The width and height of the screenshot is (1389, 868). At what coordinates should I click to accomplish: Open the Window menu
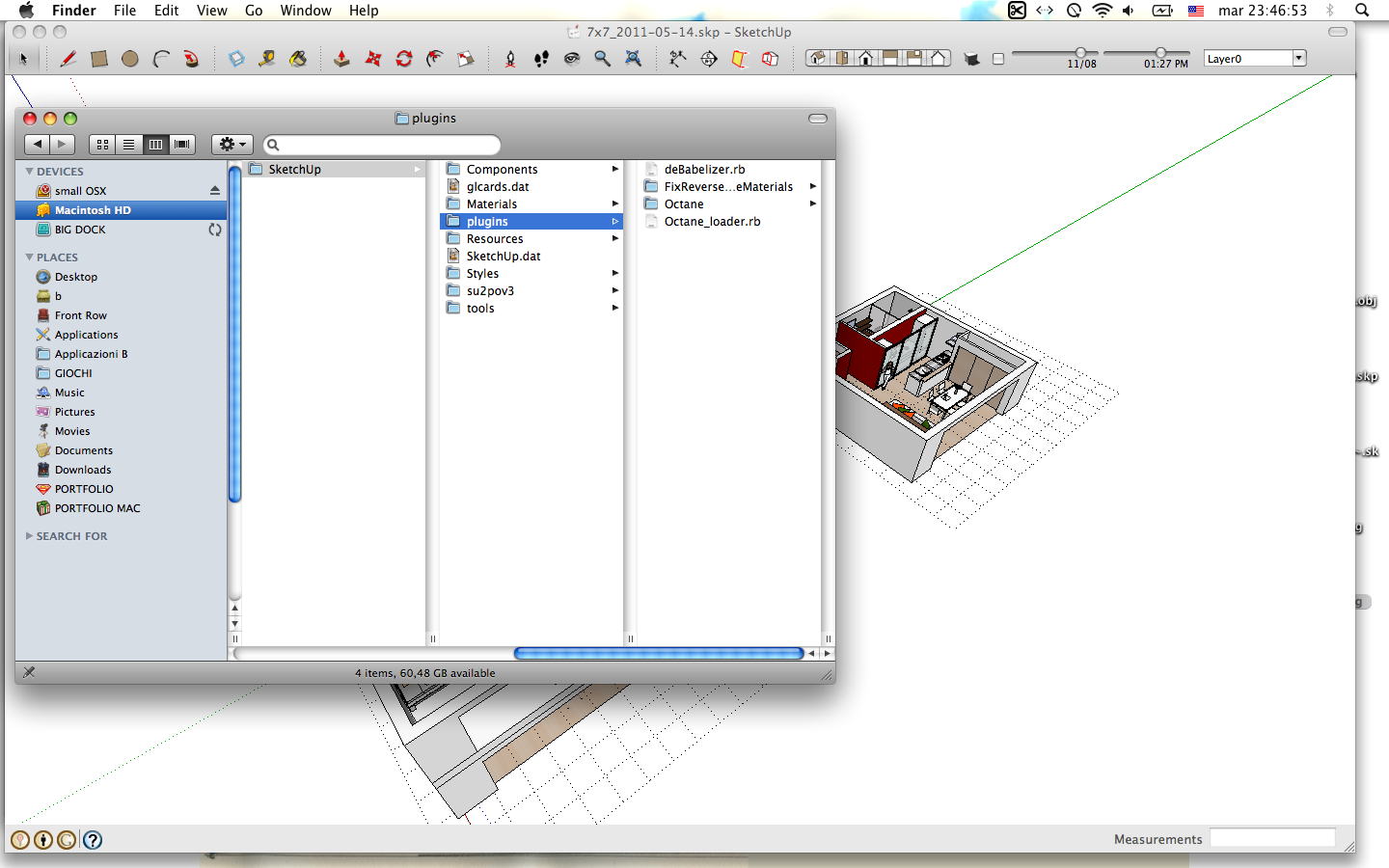coord(306,11)
